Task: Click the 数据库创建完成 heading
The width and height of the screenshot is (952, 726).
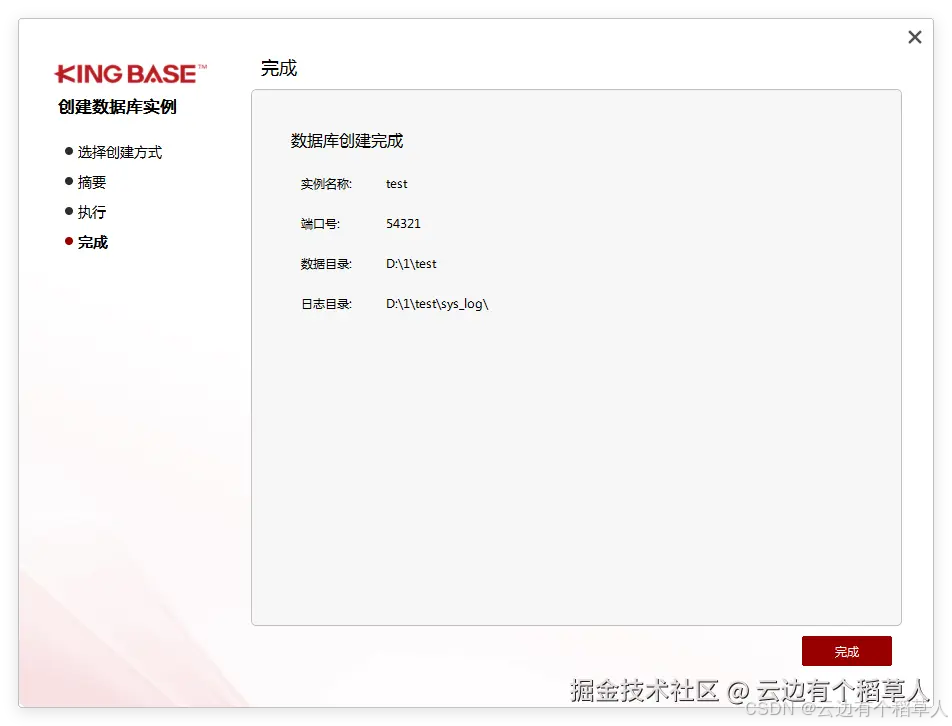Action: [x=345, y=140]
